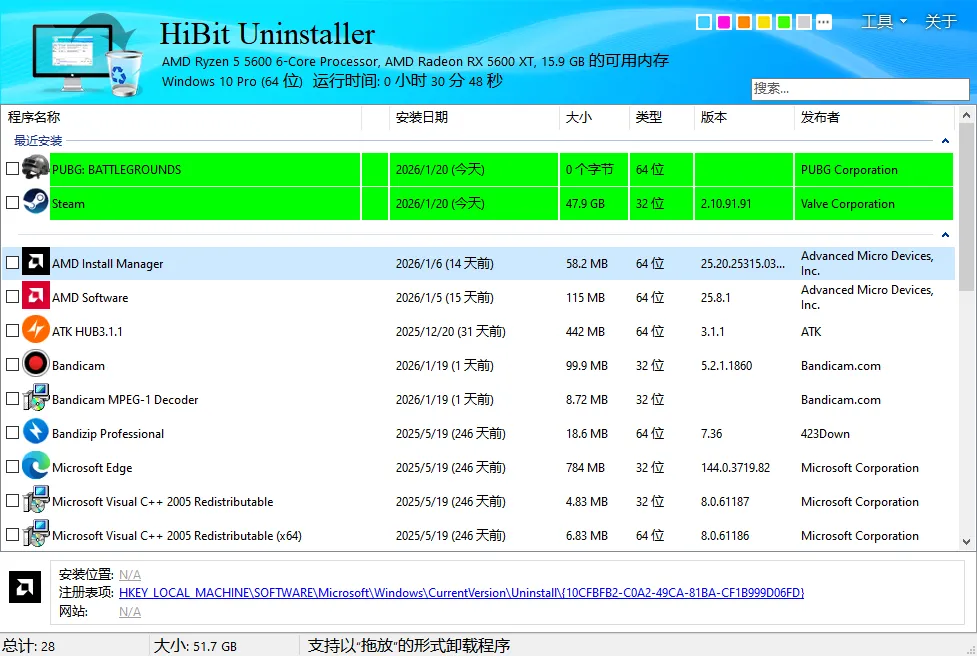
Task: Select the Bandicam checkbox
Action: point(12,365)
